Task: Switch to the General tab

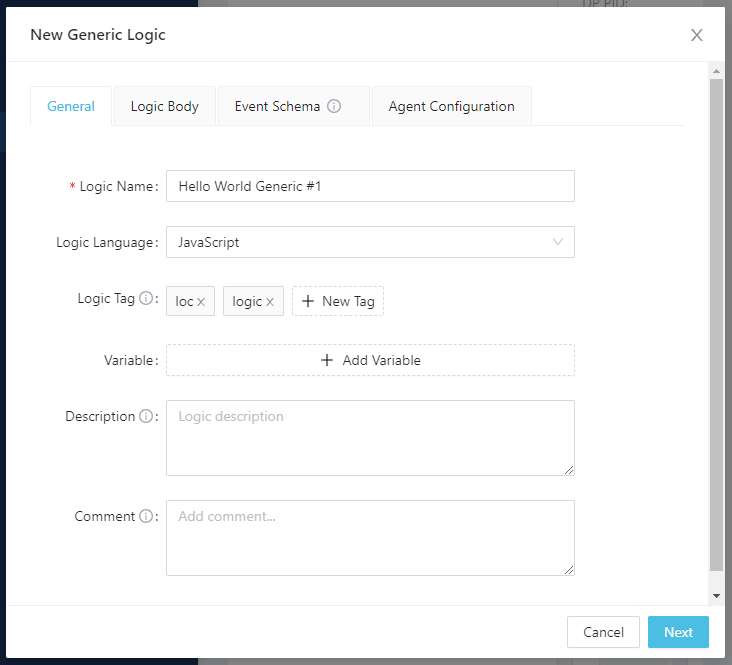Action: pyautogui.click(x=71, y=106)
